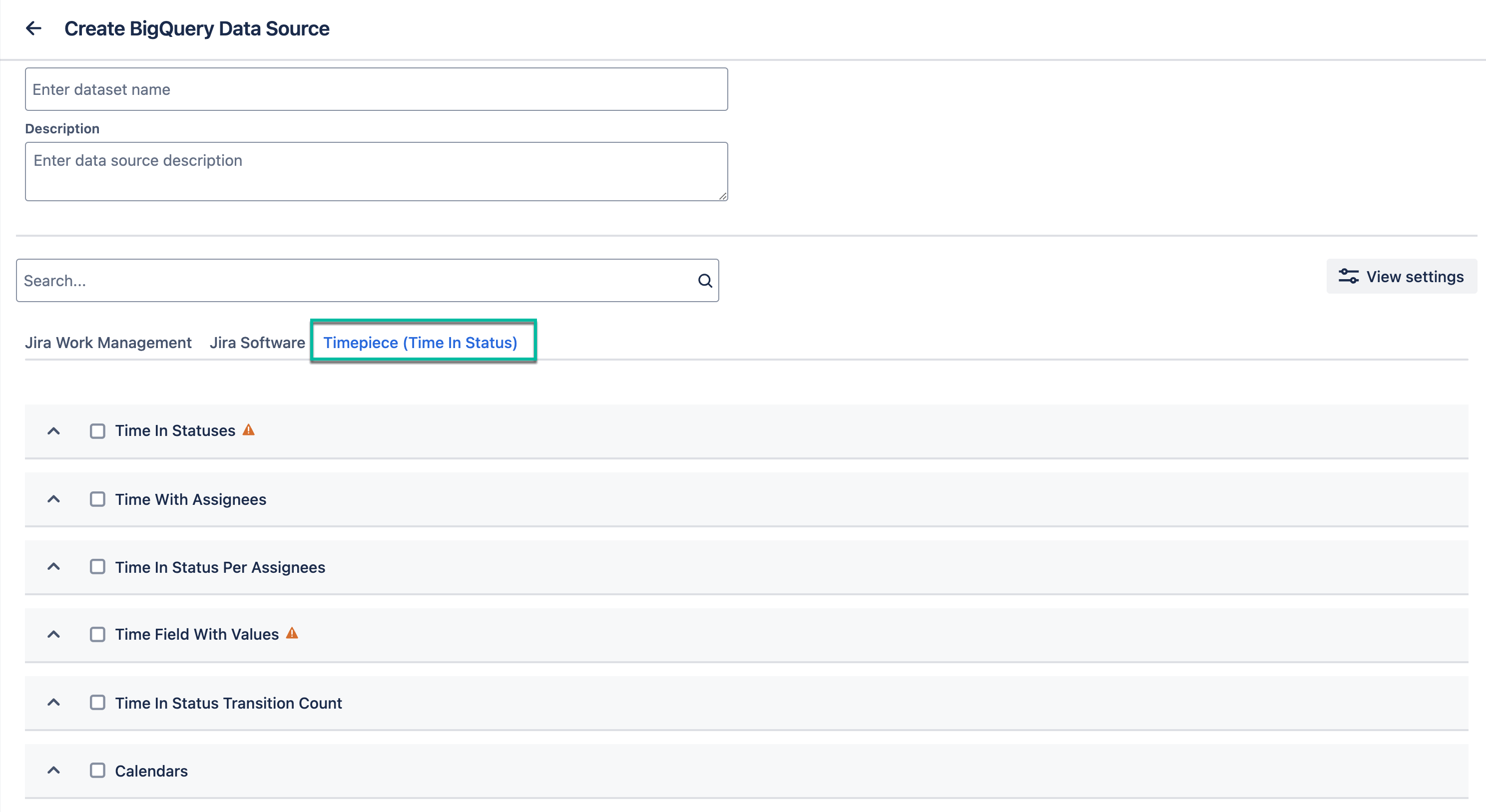Check the Time In Statuses checkbox
The height and width of the screenshot is (812, 1486).
97,430
